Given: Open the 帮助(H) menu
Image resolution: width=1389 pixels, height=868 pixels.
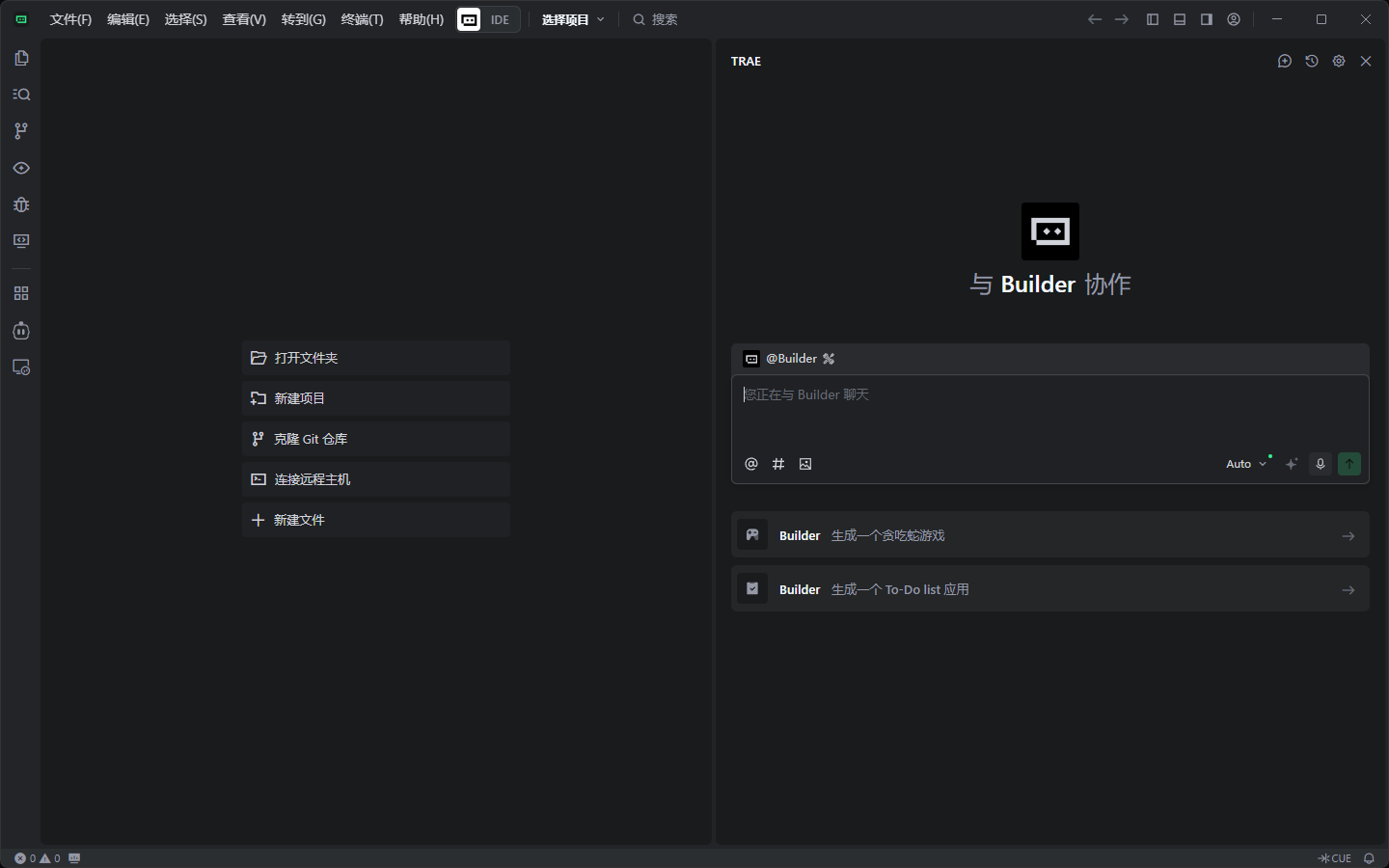Looking at the screenshot, I should click(422, 19).
